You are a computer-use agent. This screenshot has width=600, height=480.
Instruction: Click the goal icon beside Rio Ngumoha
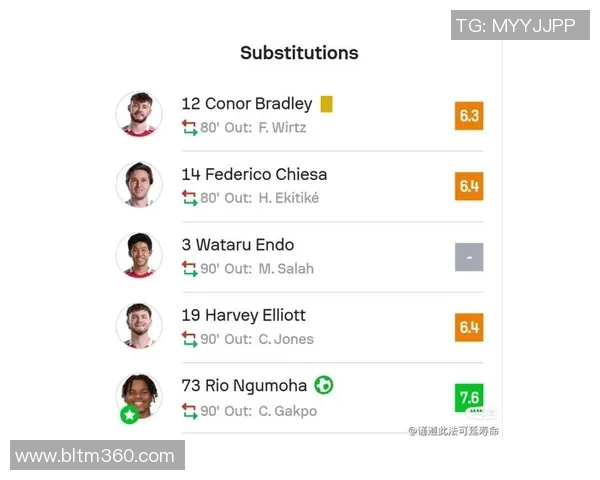click(x=323, y=385)
